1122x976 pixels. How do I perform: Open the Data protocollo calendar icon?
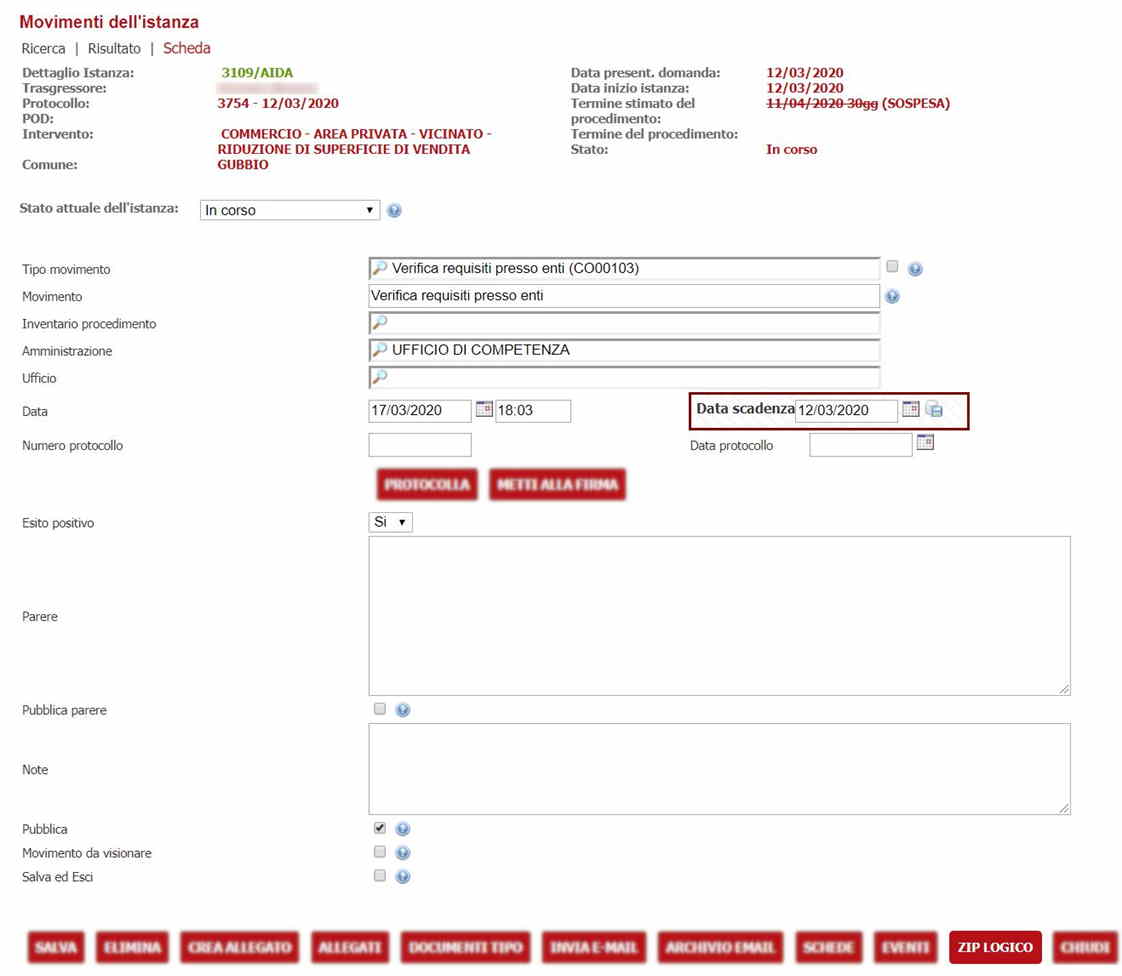[x=925, y=443]
